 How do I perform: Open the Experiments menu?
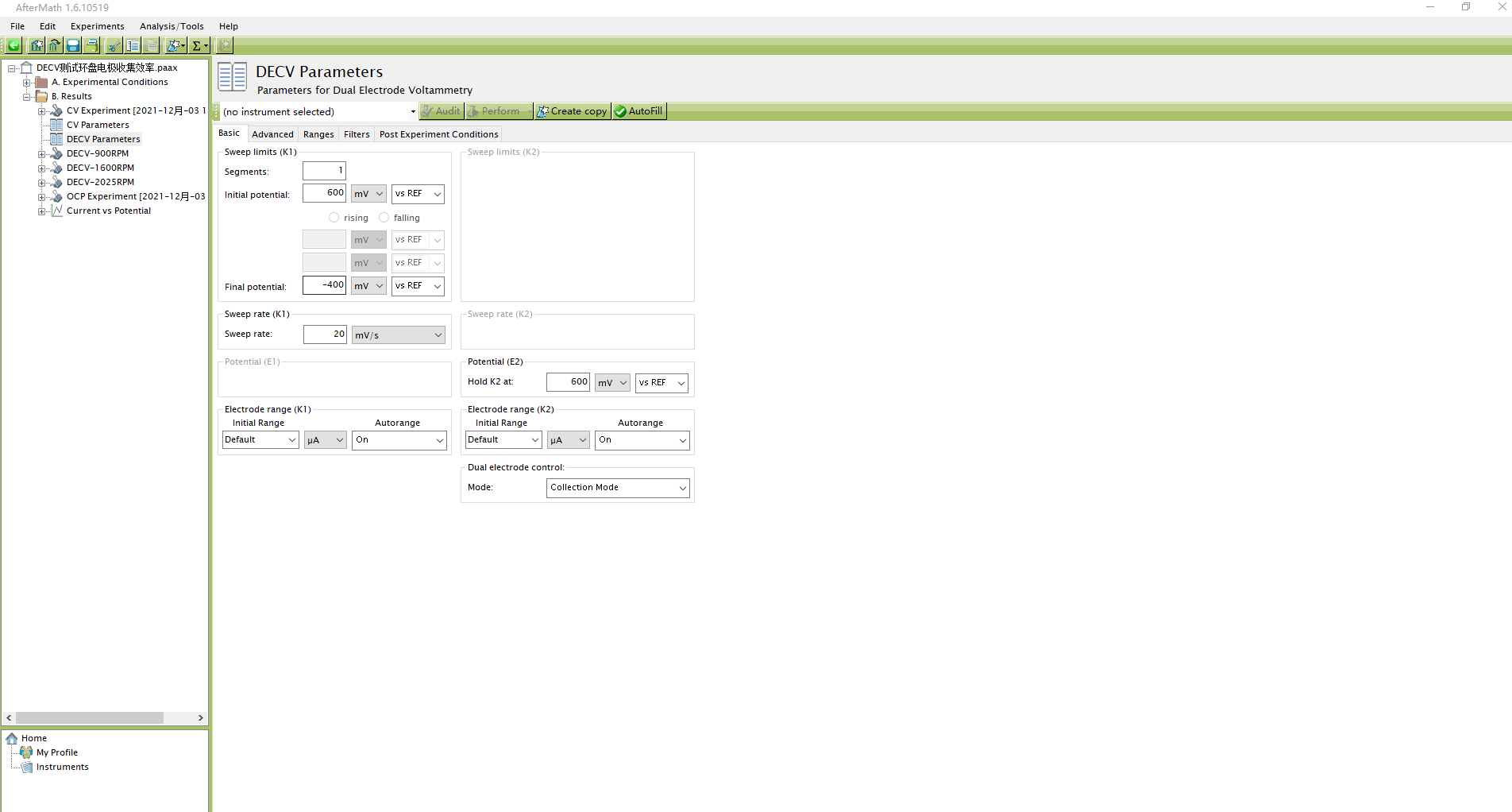point(97,26)
